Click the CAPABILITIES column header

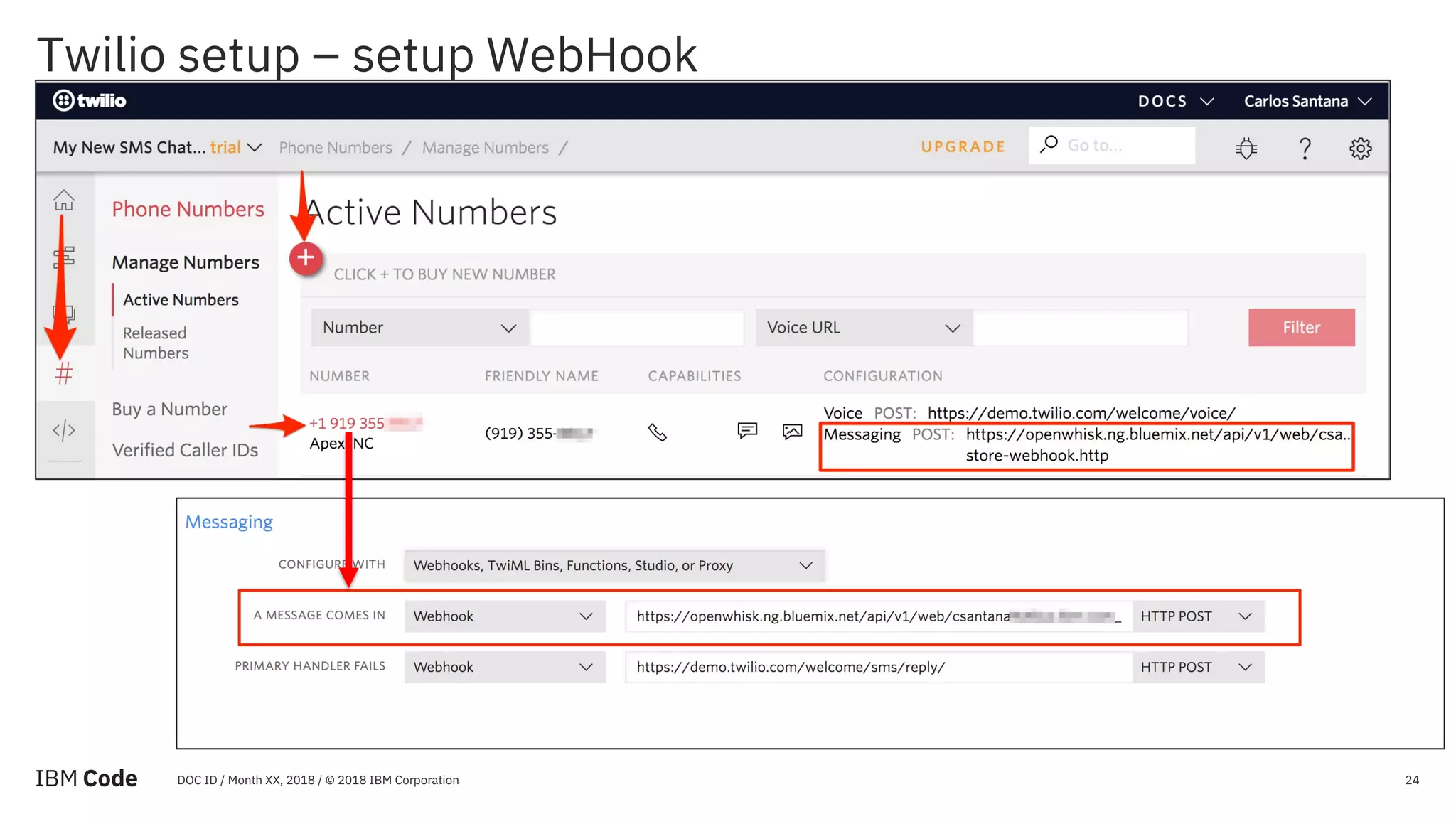click(x=695, y=376)
